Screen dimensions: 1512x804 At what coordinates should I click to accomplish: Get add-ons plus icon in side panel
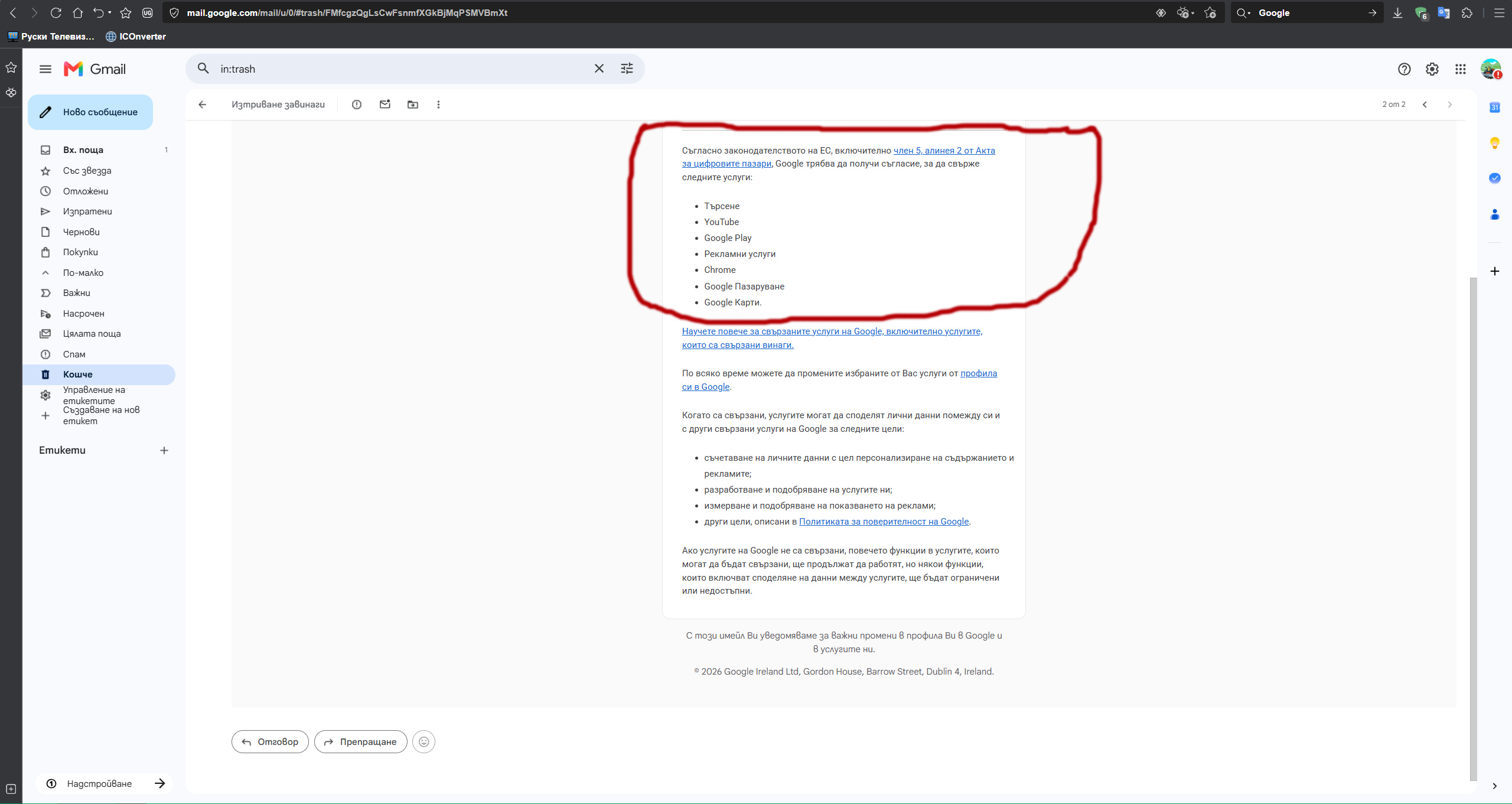[x=1495, y=271]
